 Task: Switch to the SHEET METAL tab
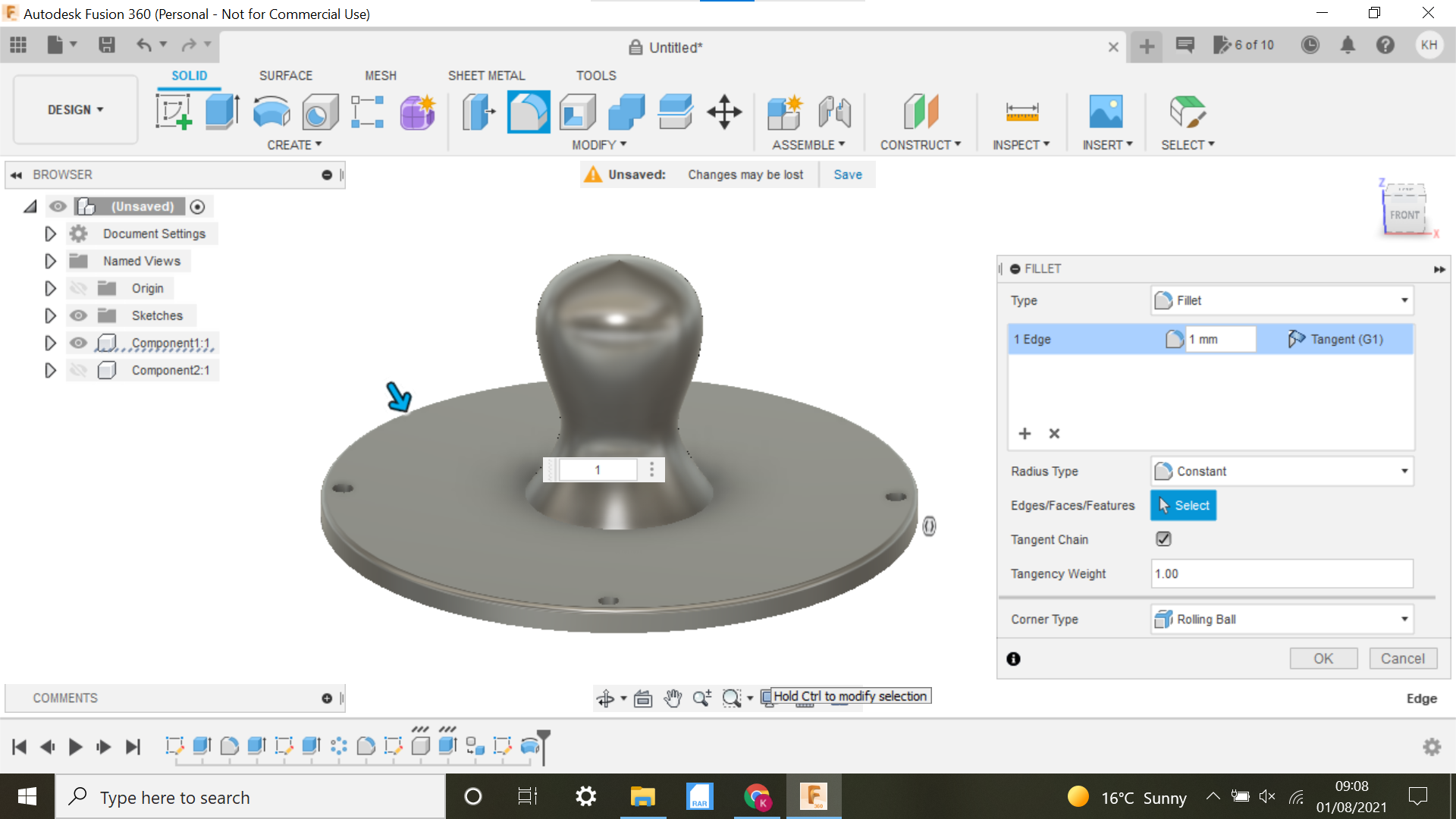point(486,75)
